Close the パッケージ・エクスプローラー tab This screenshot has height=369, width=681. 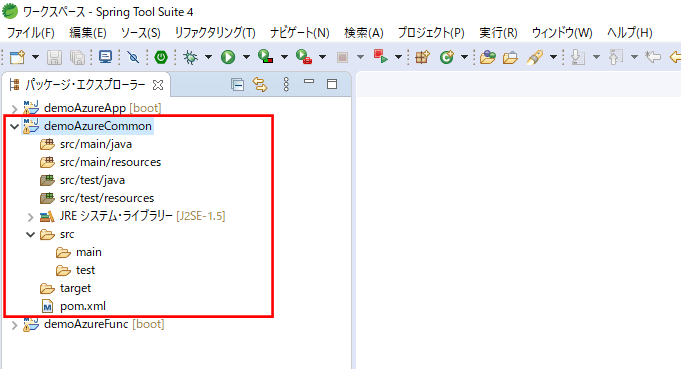[158, 85]
